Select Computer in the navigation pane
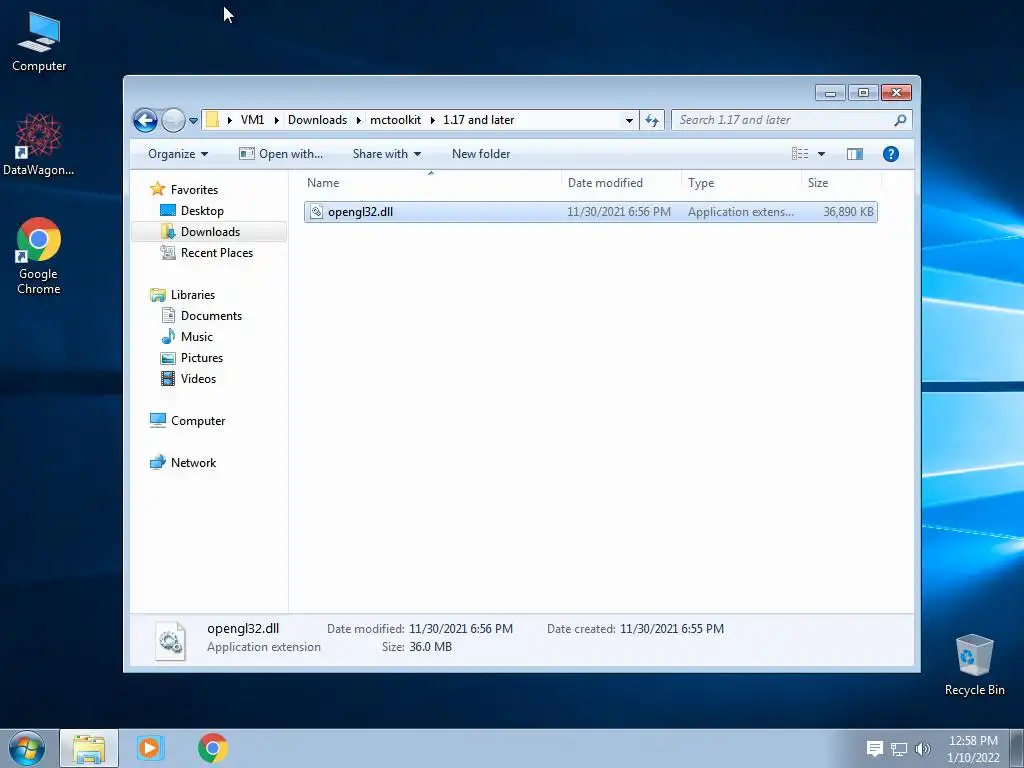Screen dimensions: 1024x768 [x=198, y=421]
